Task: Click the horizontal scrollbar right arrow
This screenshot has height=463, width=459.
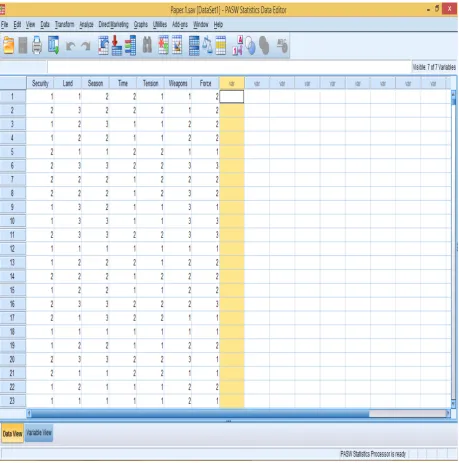Action: (448, 414)
